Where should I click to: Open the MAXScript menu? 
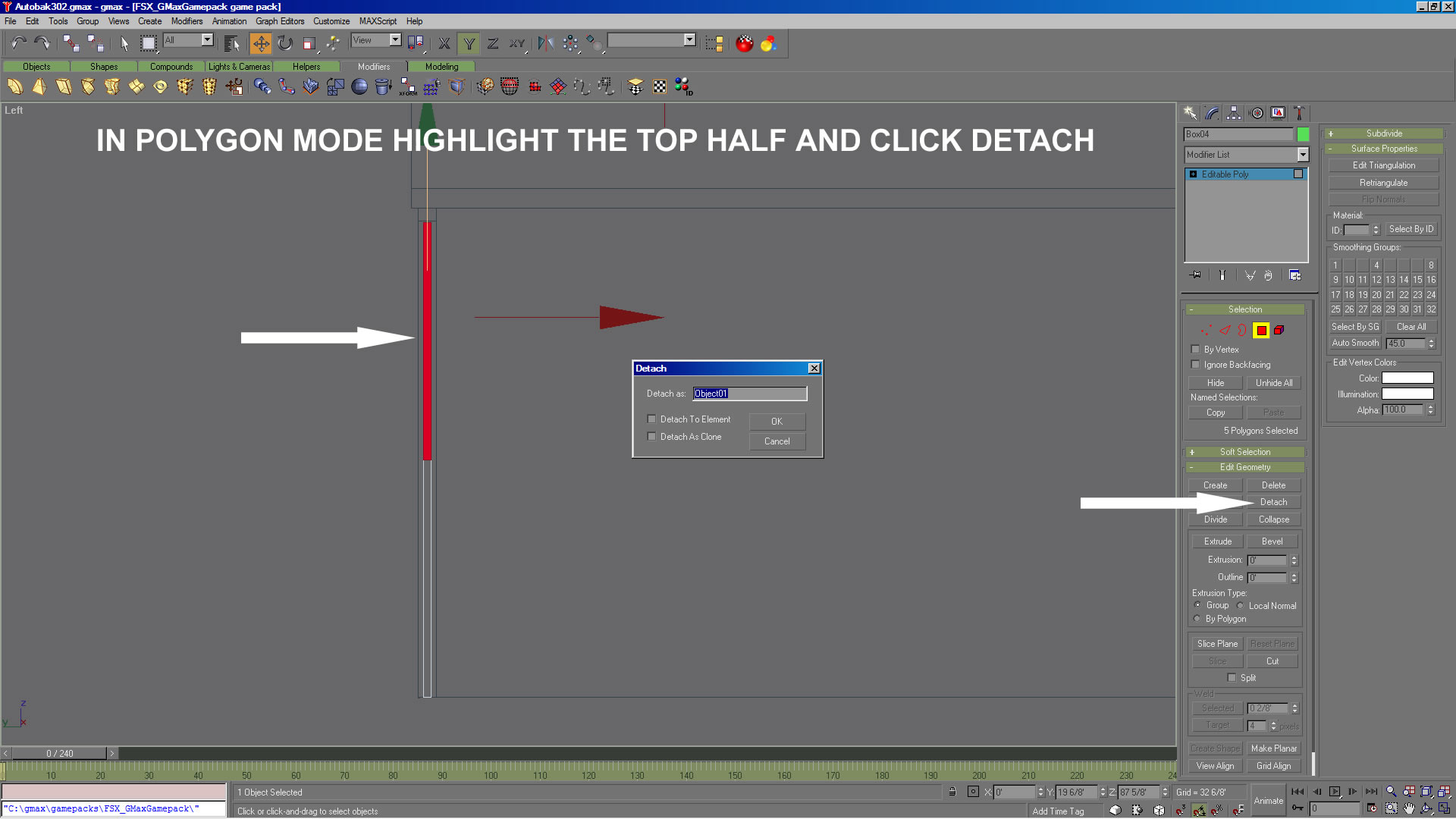(x=378, y=21)
